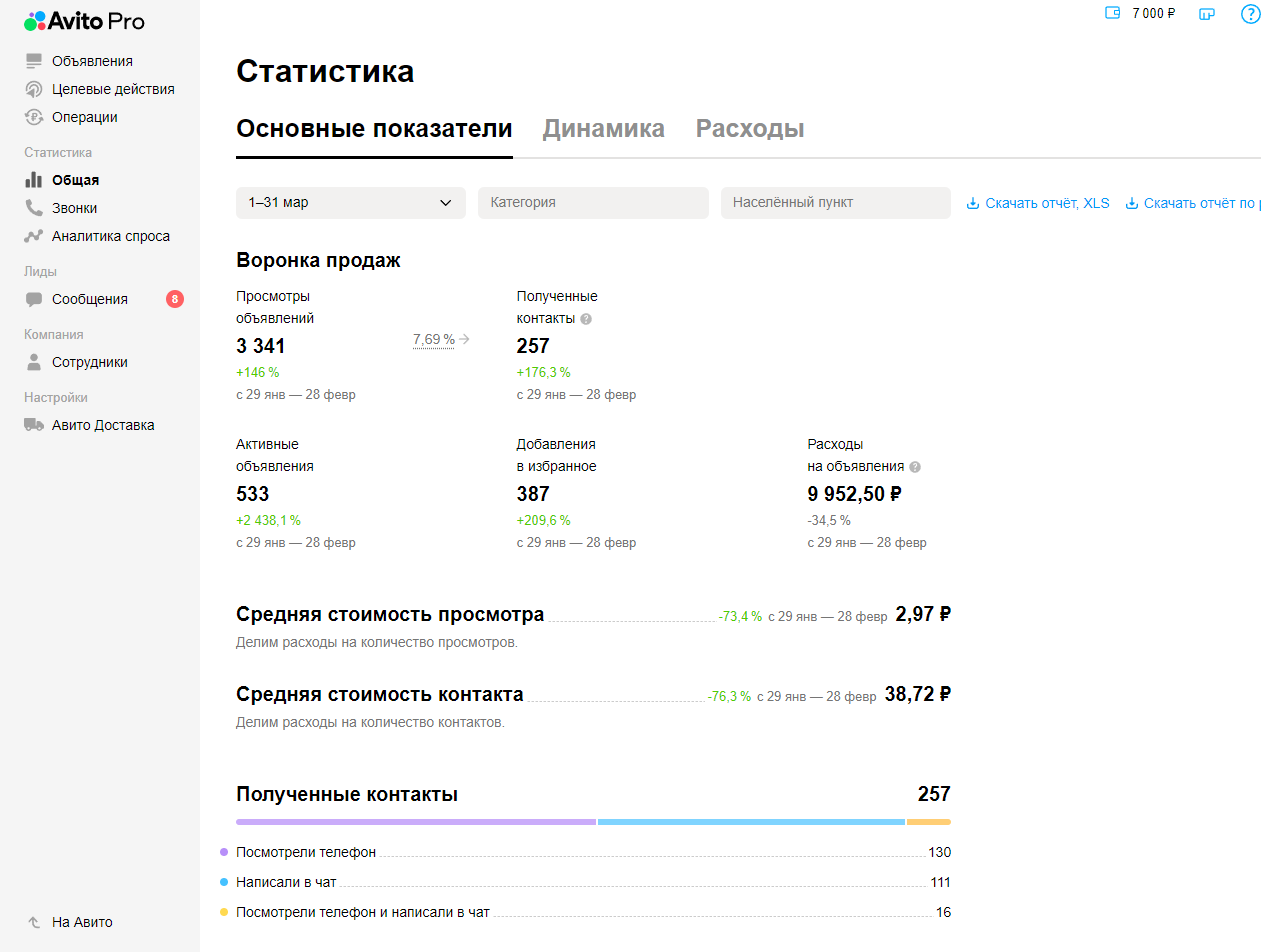Click info icon beside Полученные контакты

[586, 319]
